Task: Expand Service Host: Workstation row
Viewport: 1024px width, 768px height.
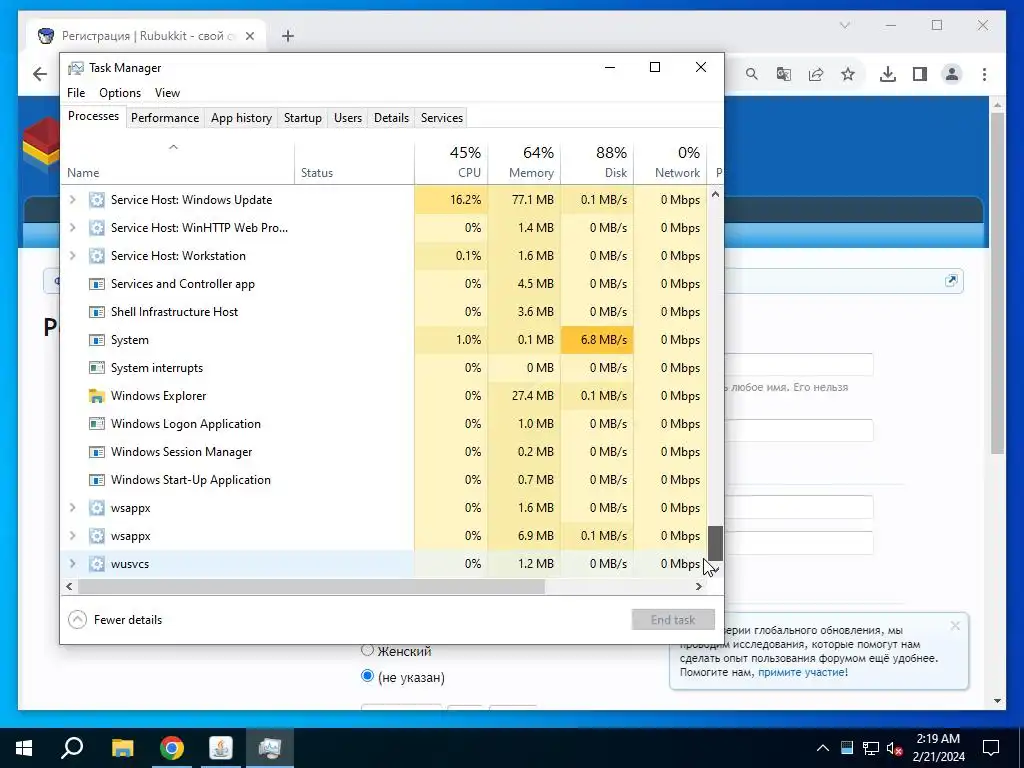Action: [72, 256]
